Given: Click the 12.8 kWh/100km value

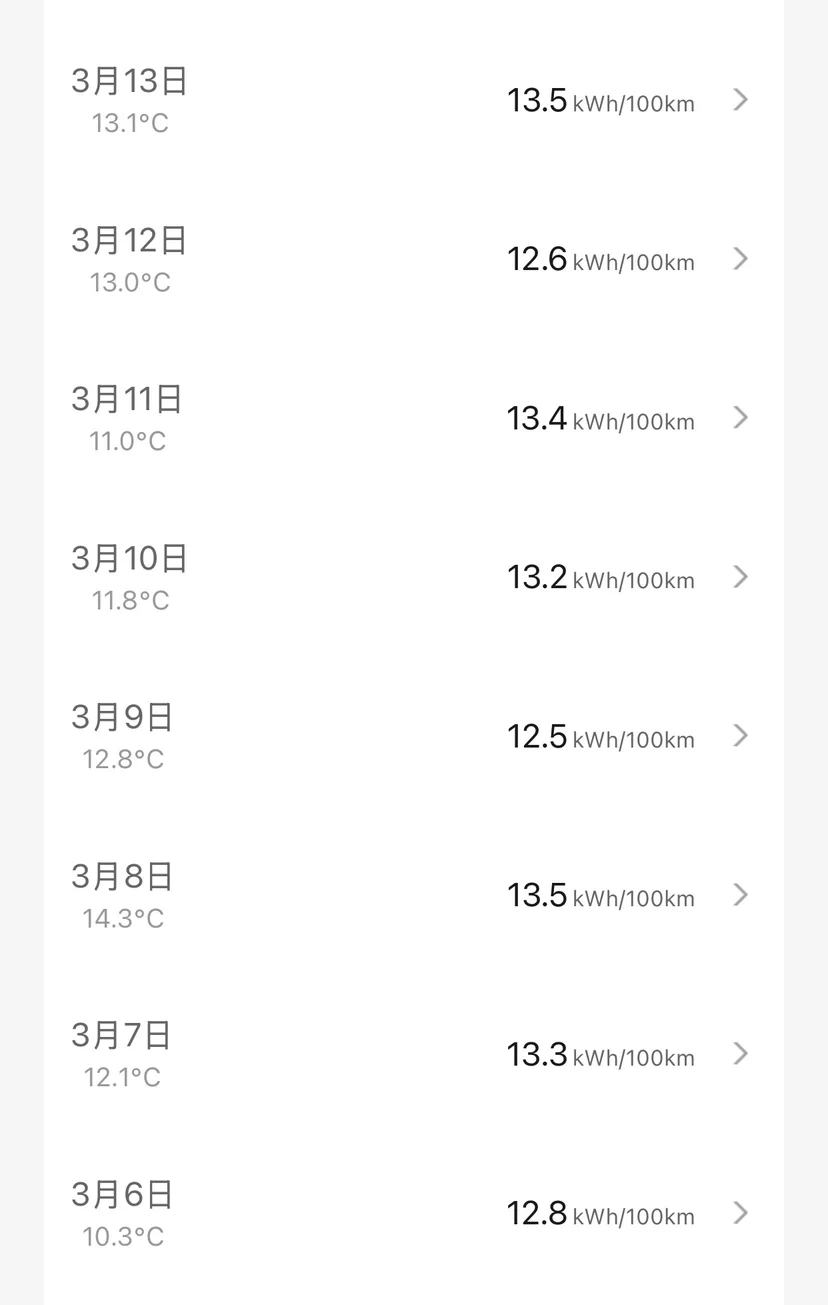Looking at the screenshot, I should click(x=600, y=1214).
